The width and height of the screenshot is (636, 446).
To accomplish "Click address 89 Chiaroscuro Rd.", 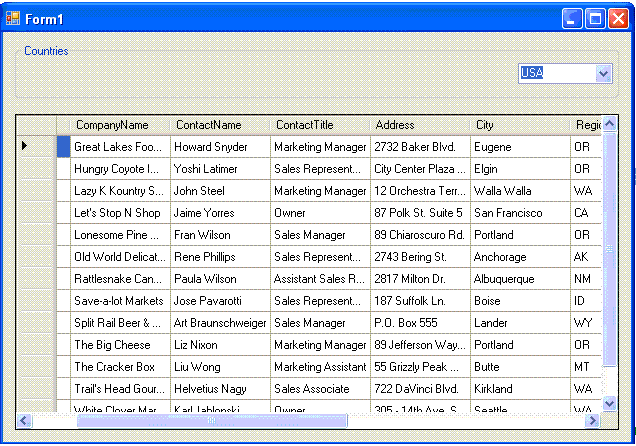I will (419, 234).
